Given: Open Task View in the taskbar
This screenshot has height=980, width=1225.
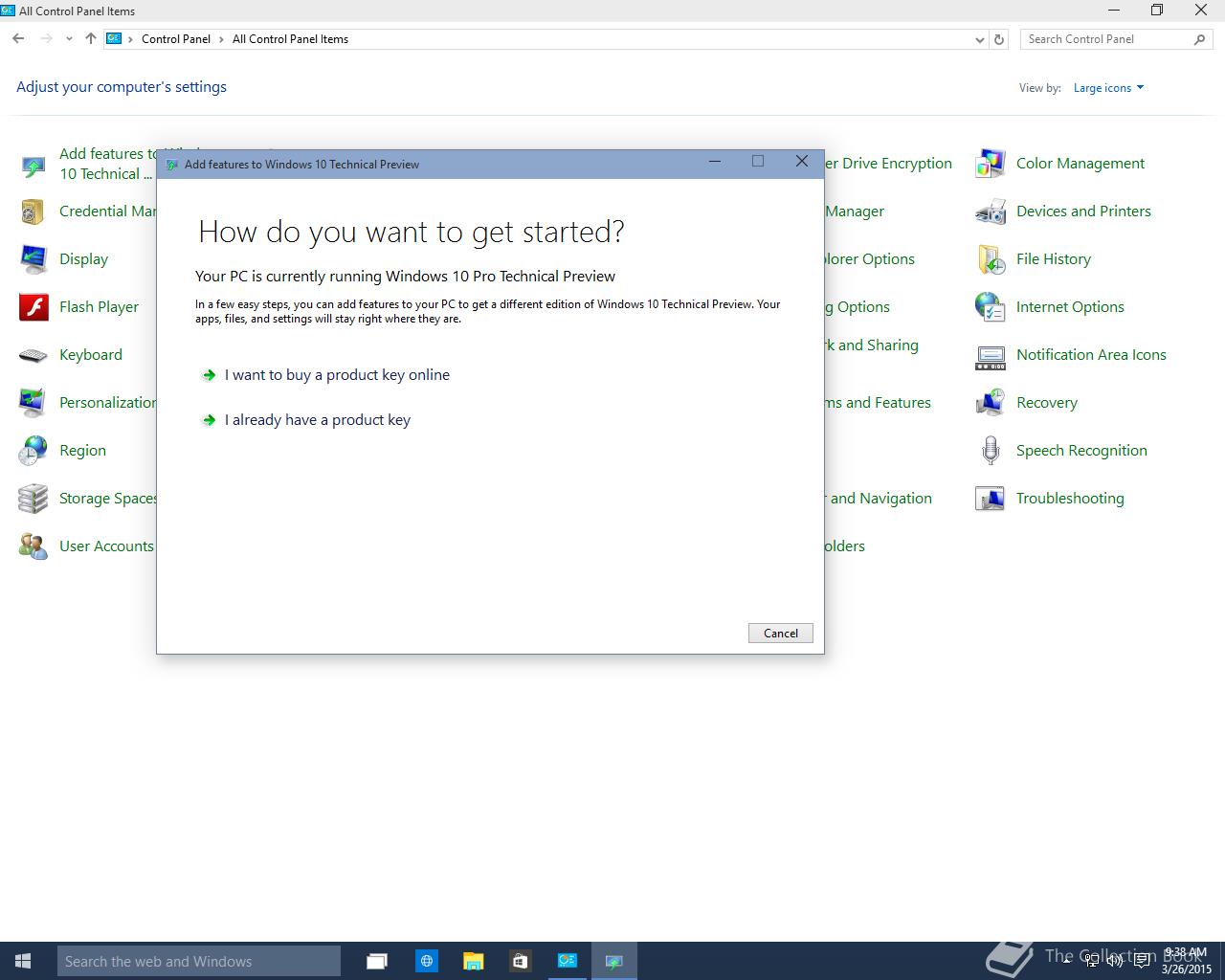Looking at the screenshot, I should click(377, 961).
